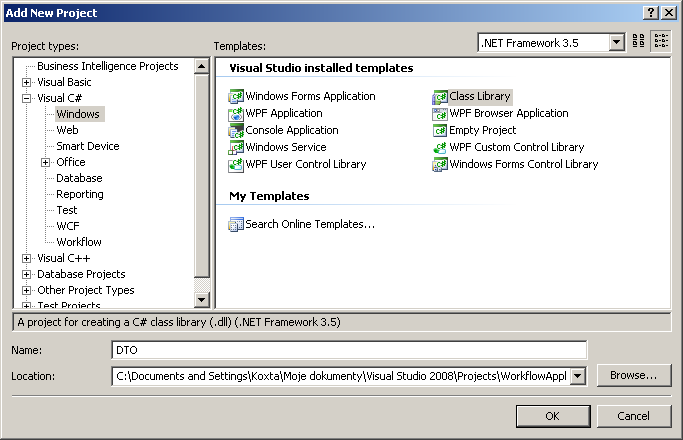Expand the Visual Basic tree node
Screen dimensions: 683x440
[27, 82]
